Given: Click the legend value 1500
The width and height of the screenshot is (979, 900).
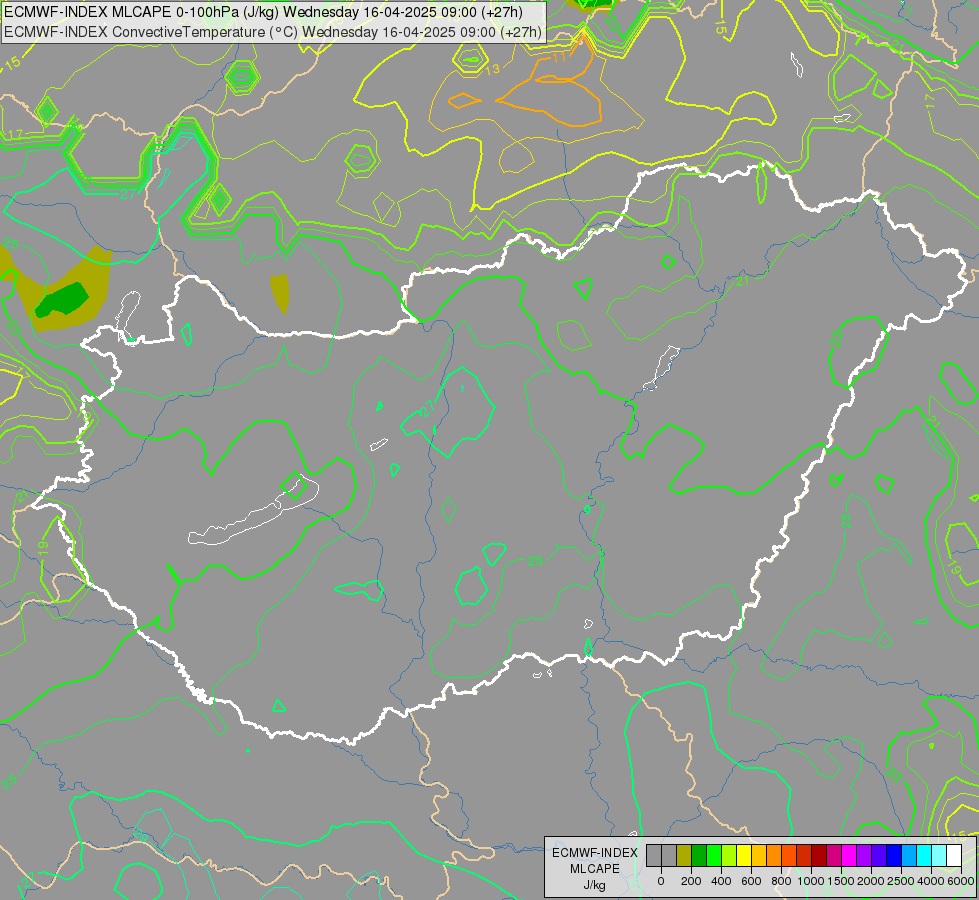Looking at the screenshot, I should pyautogui.click(x=841, y=881).
